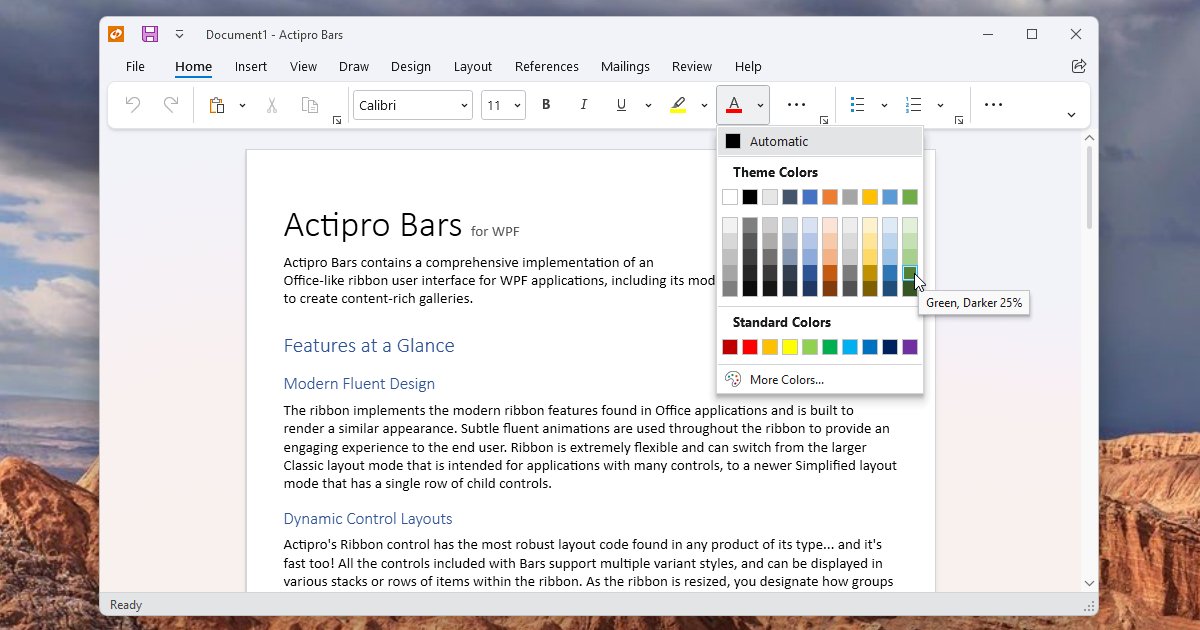Open the Font group overflow ellipsis
This screenshot has height=630, width=1200.
(796, 105)
